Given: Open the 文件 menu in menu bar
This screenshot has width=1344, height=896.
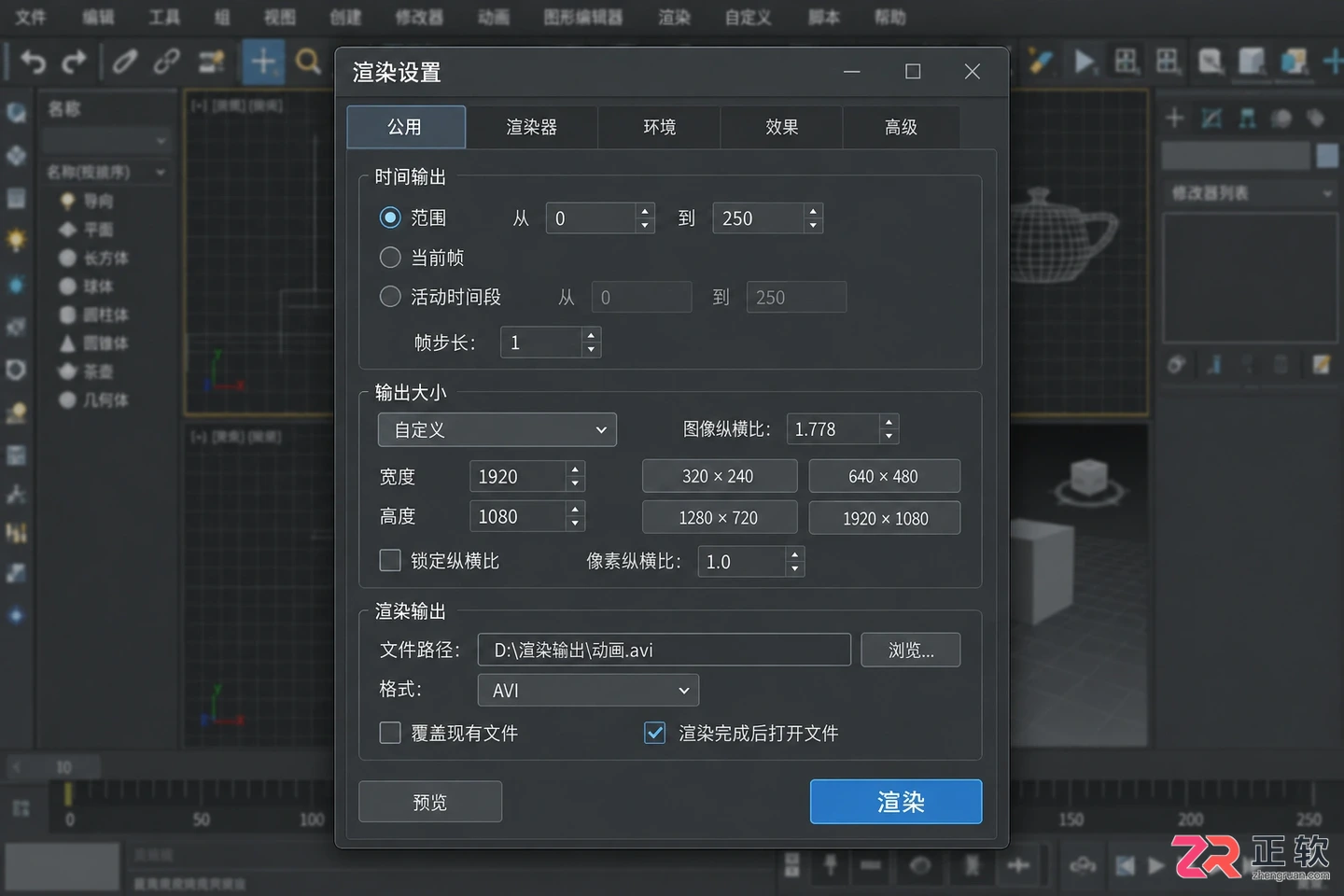Looking at the screenshot, I should 31,17.
